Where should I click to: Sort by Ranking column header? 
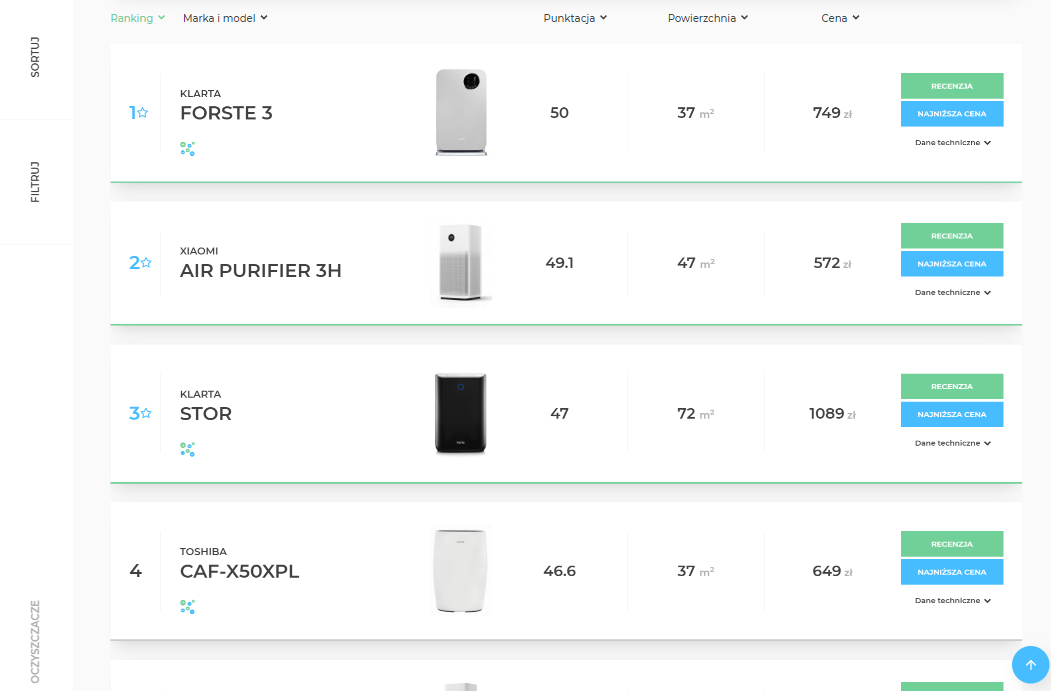pos(137,18)
